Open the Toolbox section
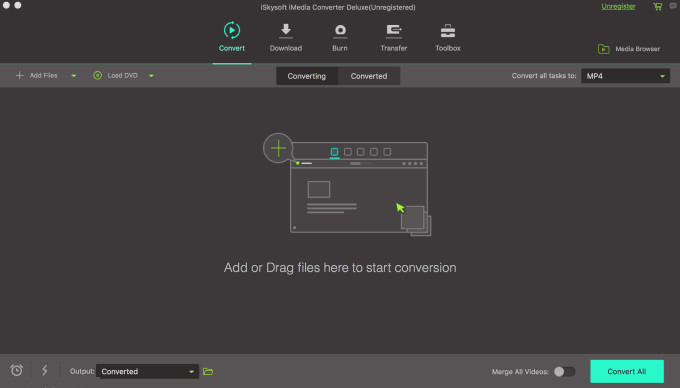The image size is (680, 388). pos(448,38)
